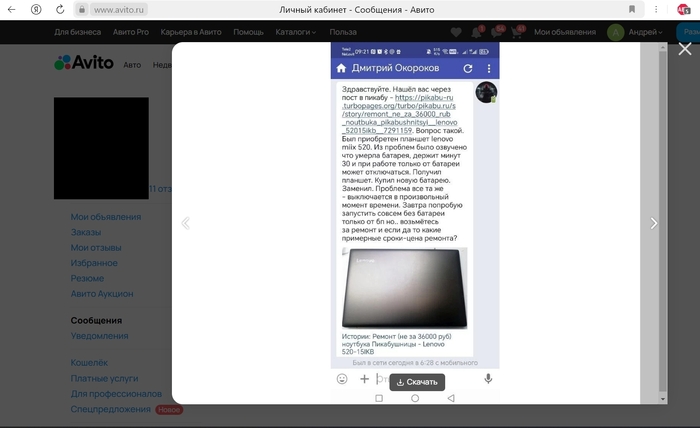Open messages with the chat bubble icon
This screenshot has height=428, width=700.
point(496,32)
